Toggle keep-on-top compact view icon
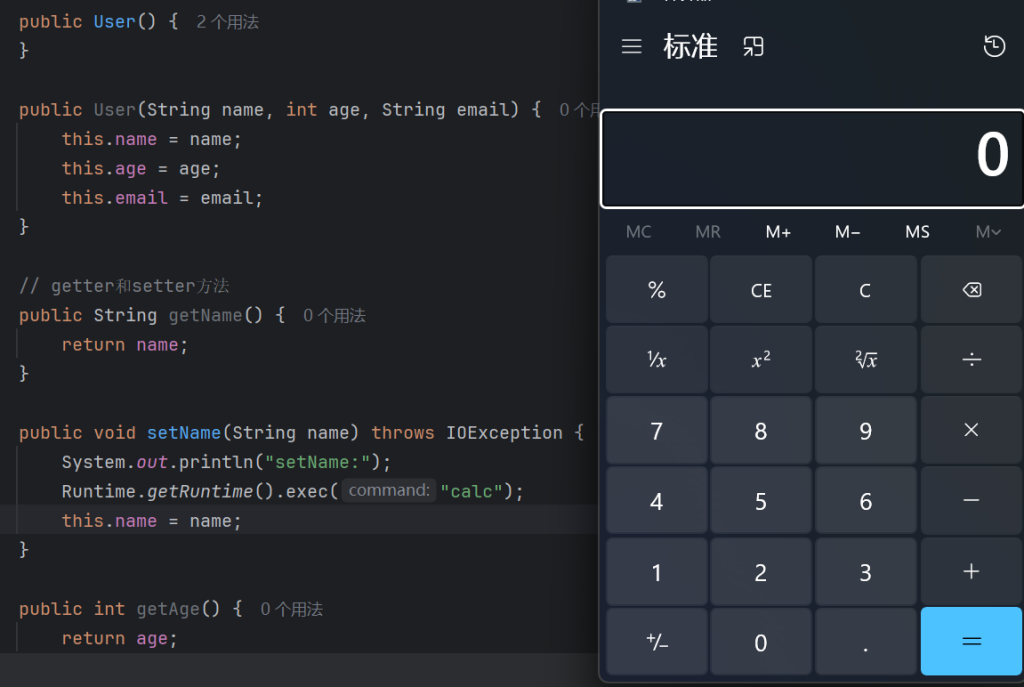Viewport: 1024px width, 687px height. [x=753, y=47]
